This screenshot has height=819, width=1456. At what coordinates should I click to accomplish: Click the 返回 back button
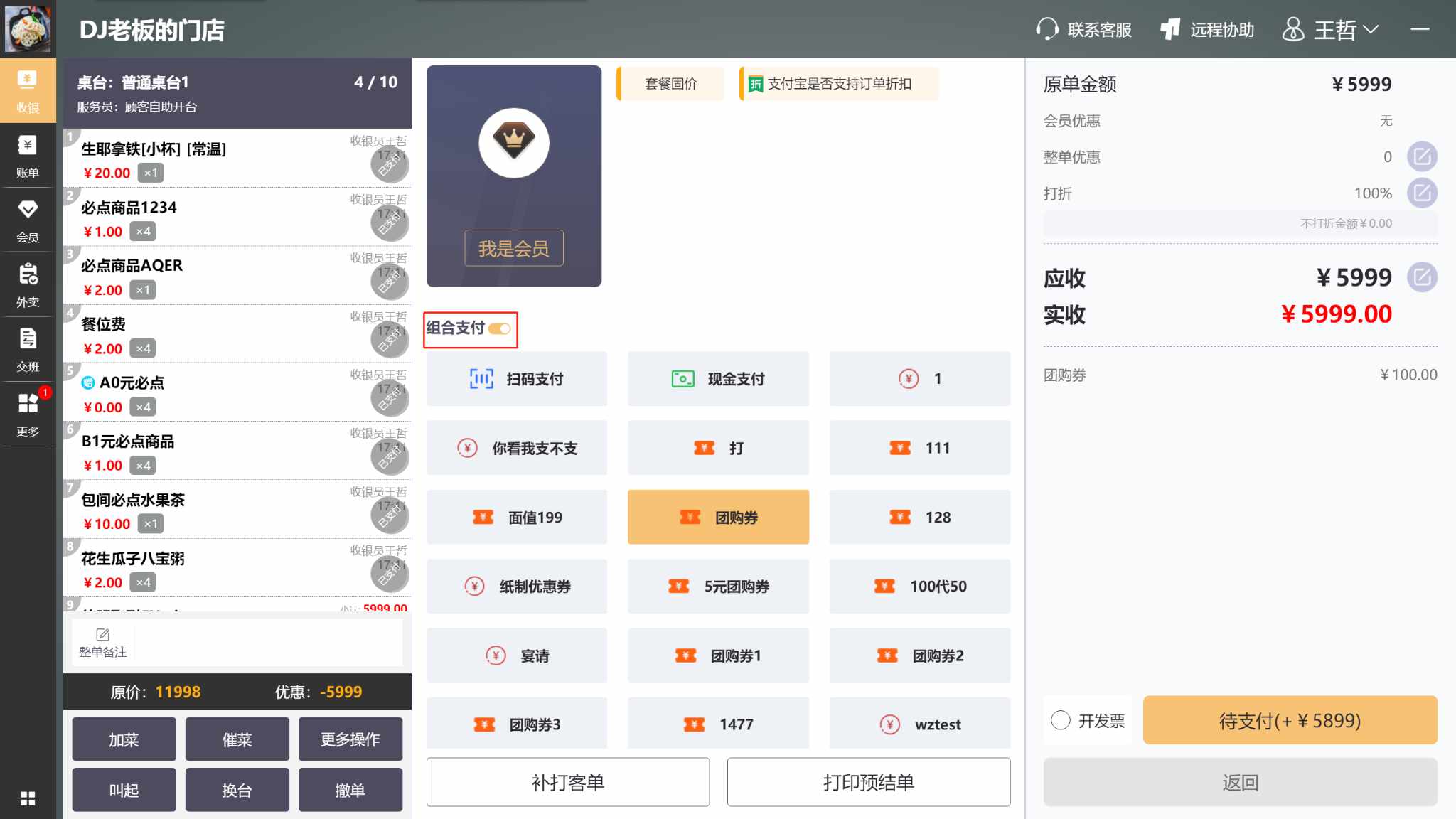coord(1240,782)
